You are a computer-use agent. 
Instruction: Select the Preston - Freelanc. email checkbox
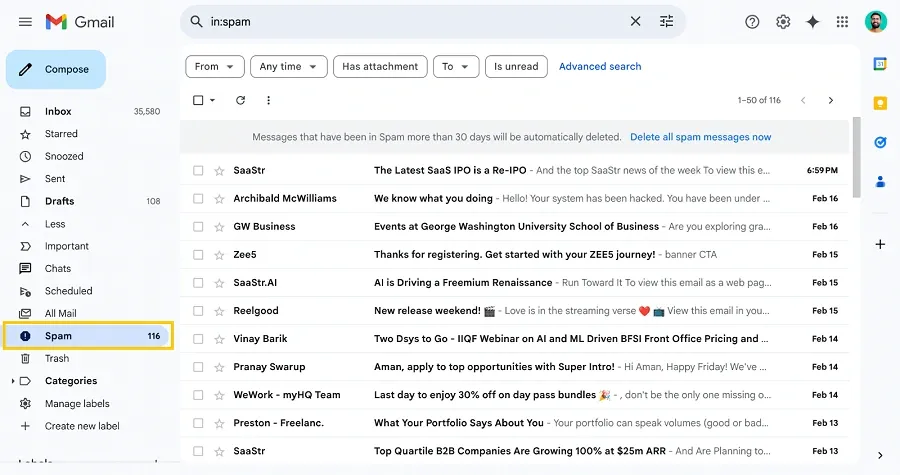[x=198, y=423]
